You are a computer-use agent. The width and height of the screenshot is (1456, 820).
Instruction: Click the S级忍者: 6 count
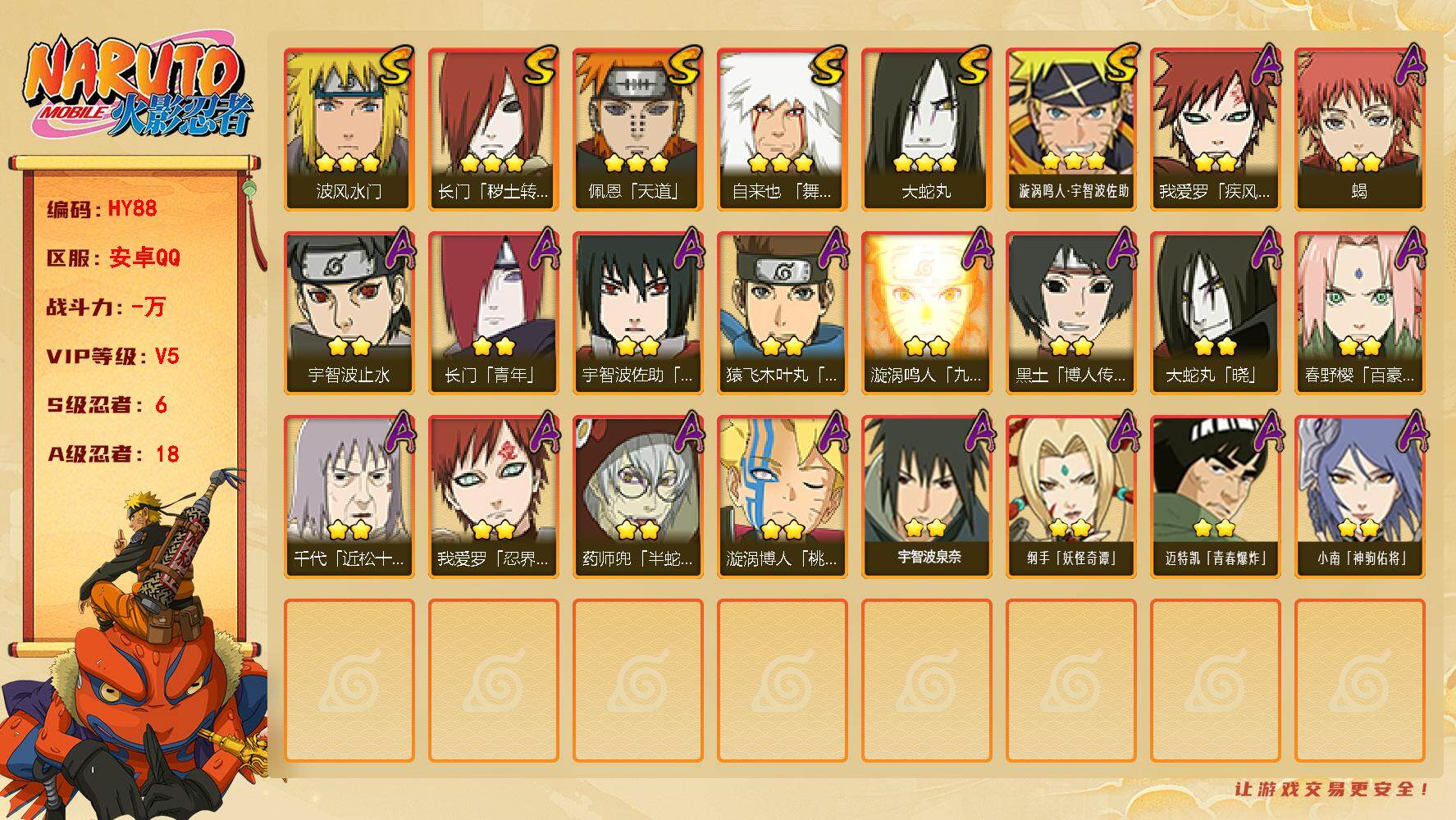pos(107,405)
